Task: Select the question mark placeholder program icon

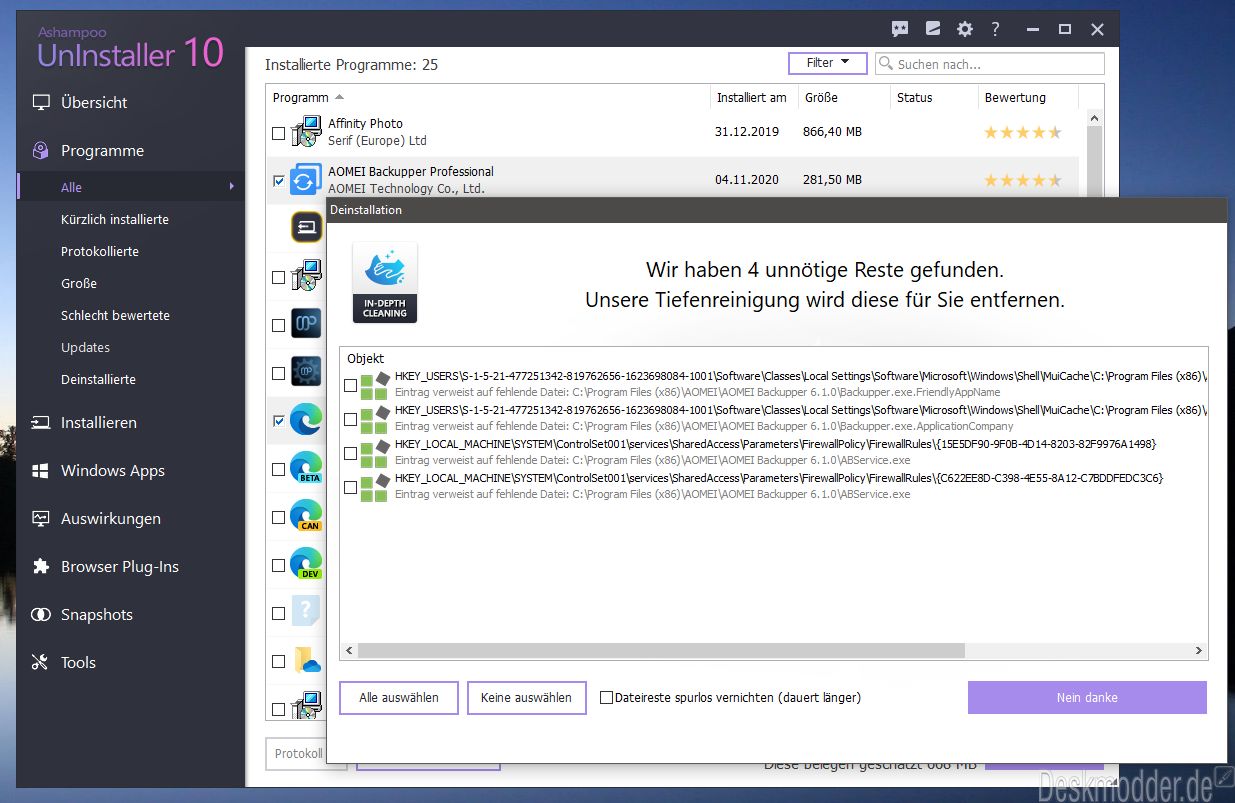Action: point(306,612)
